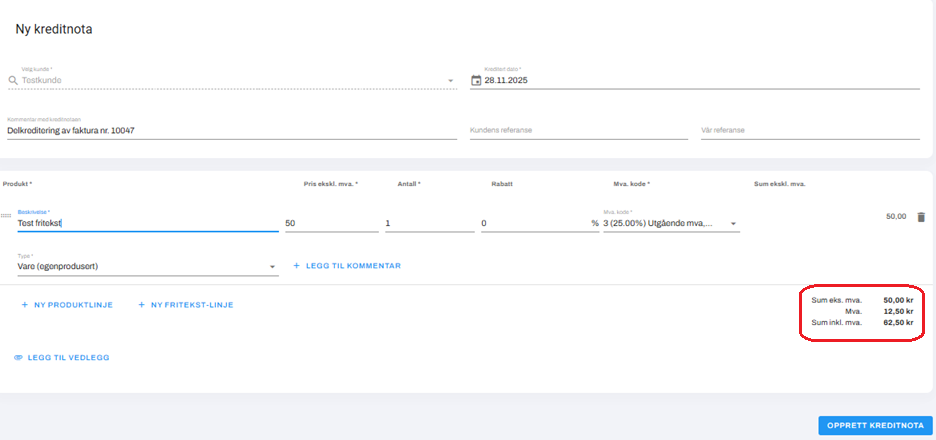Screen dimensions: 936x440
Task: Open the Type dropdown Vare (egenprodusert)
Action: 148,266
